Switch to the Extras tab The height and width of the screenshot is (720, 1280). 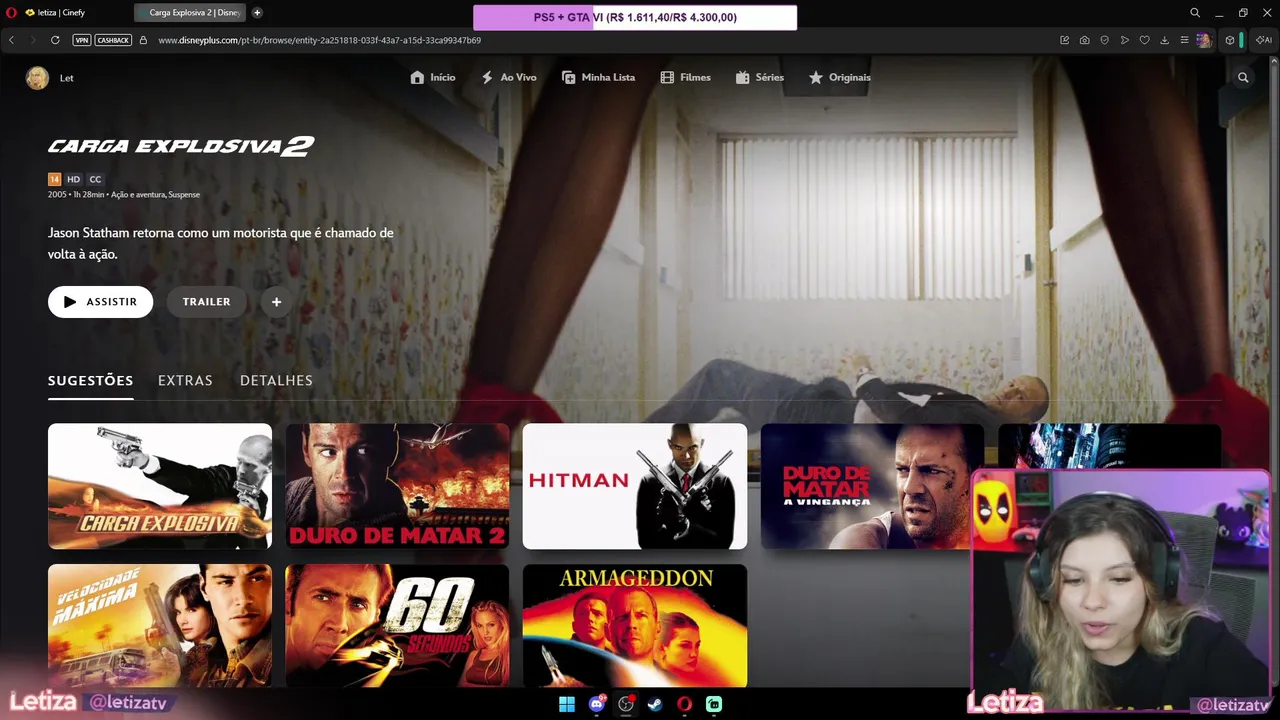click(x=185, y=381)
